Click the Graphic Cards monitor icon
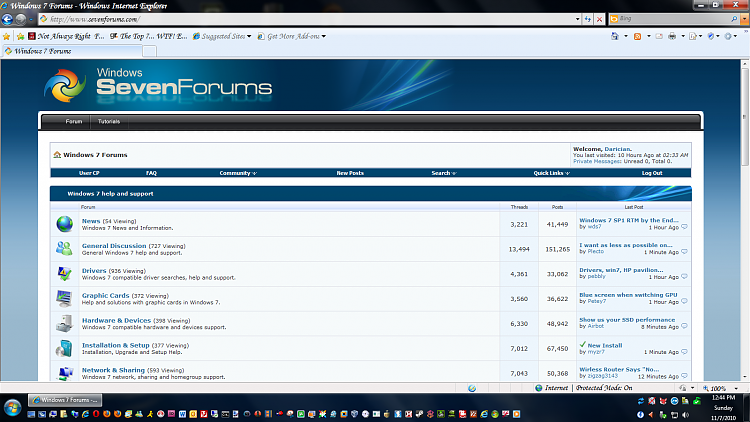750x422 pixels. pyautogui.click(x=64, y=298)
